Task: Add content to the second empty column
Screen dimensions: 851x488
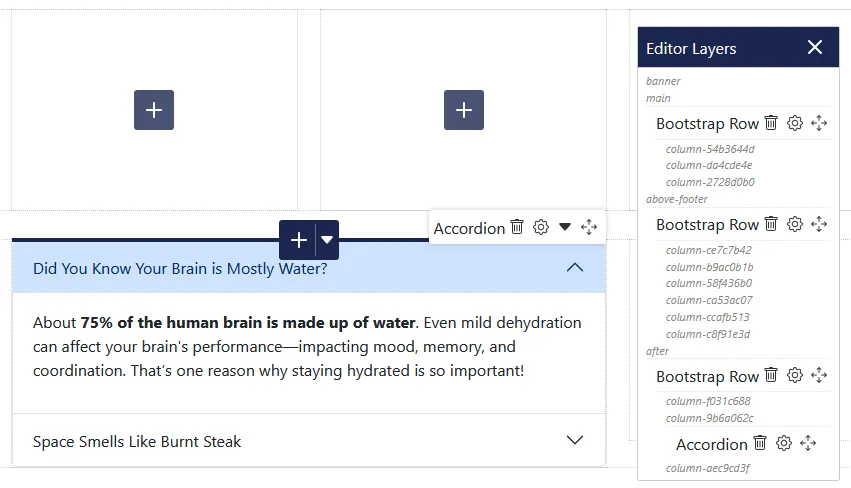Action: 464,110
